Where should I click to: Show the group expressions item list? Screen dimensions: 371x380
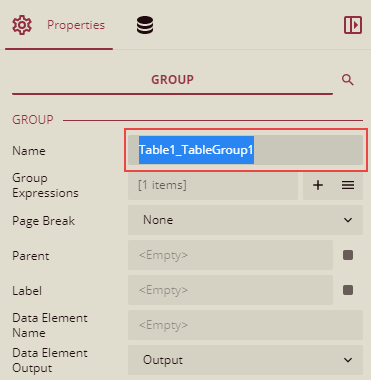(348, 185)
